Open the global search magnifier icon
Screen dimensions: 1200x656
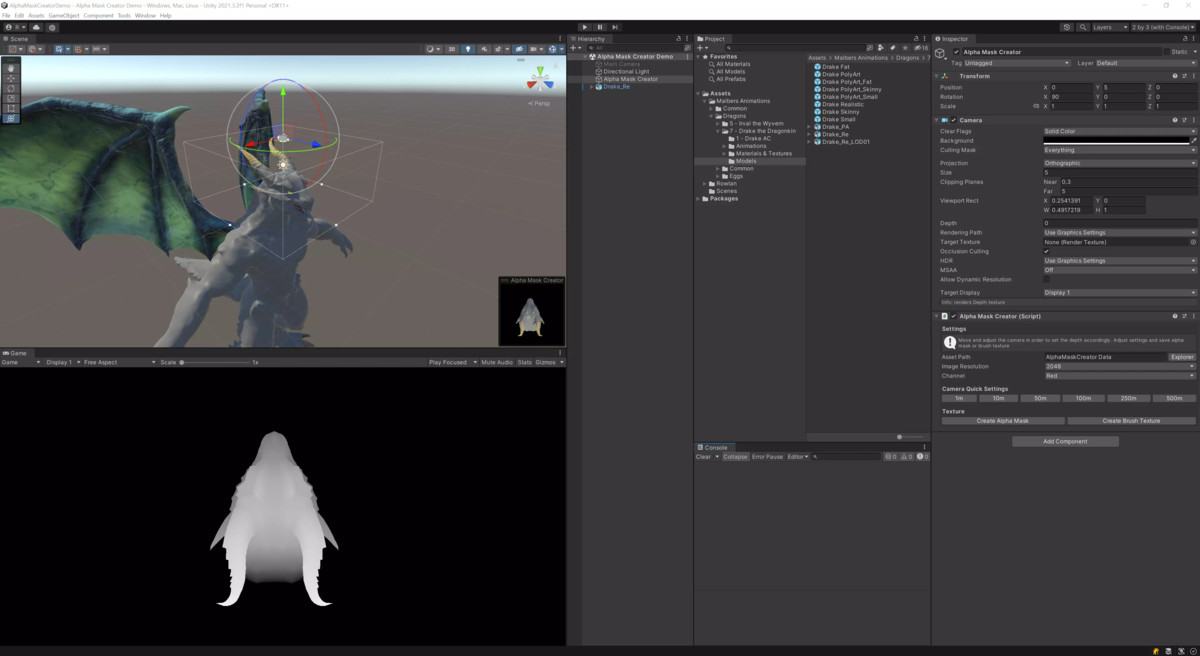click(x=1084, y=27)
